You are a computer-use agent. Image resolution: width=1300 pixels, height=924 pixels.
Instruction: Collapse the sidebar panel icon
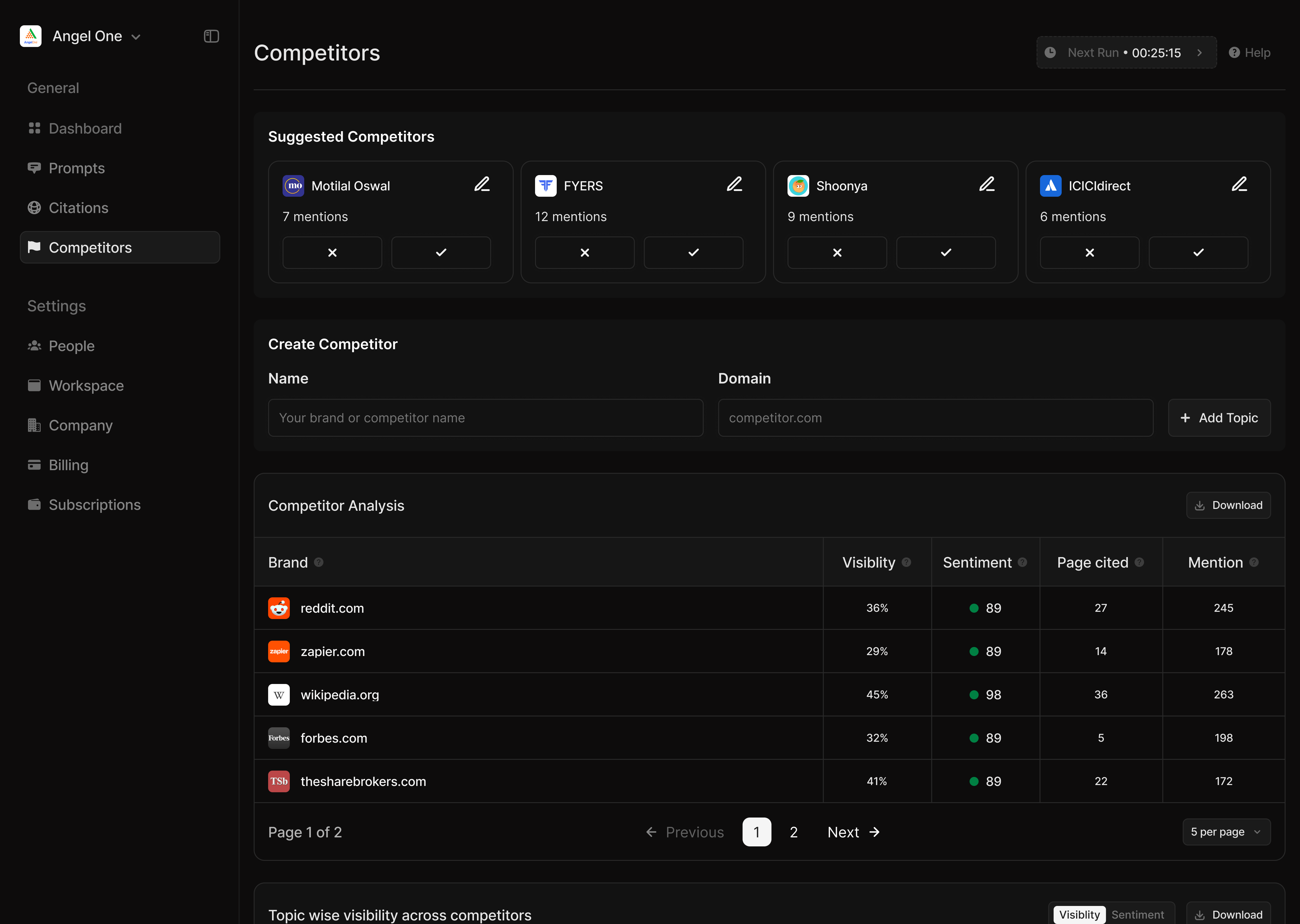tap(211, 36)
